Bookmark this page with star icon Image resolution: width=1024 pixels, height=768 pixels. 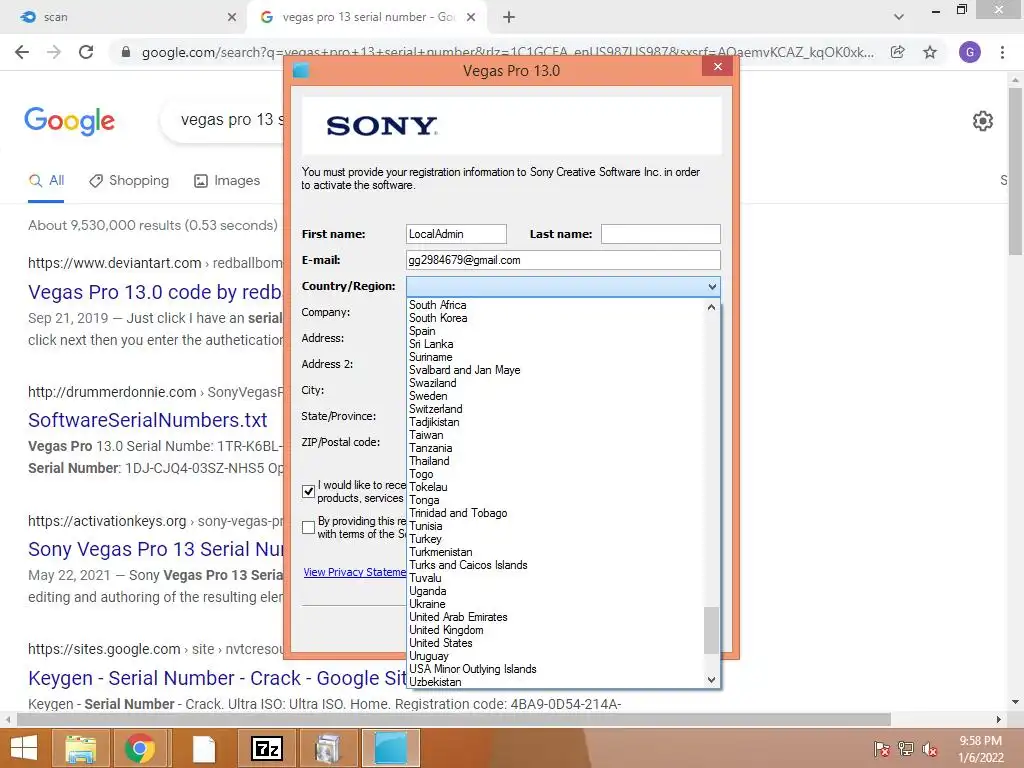click(930, 52)
